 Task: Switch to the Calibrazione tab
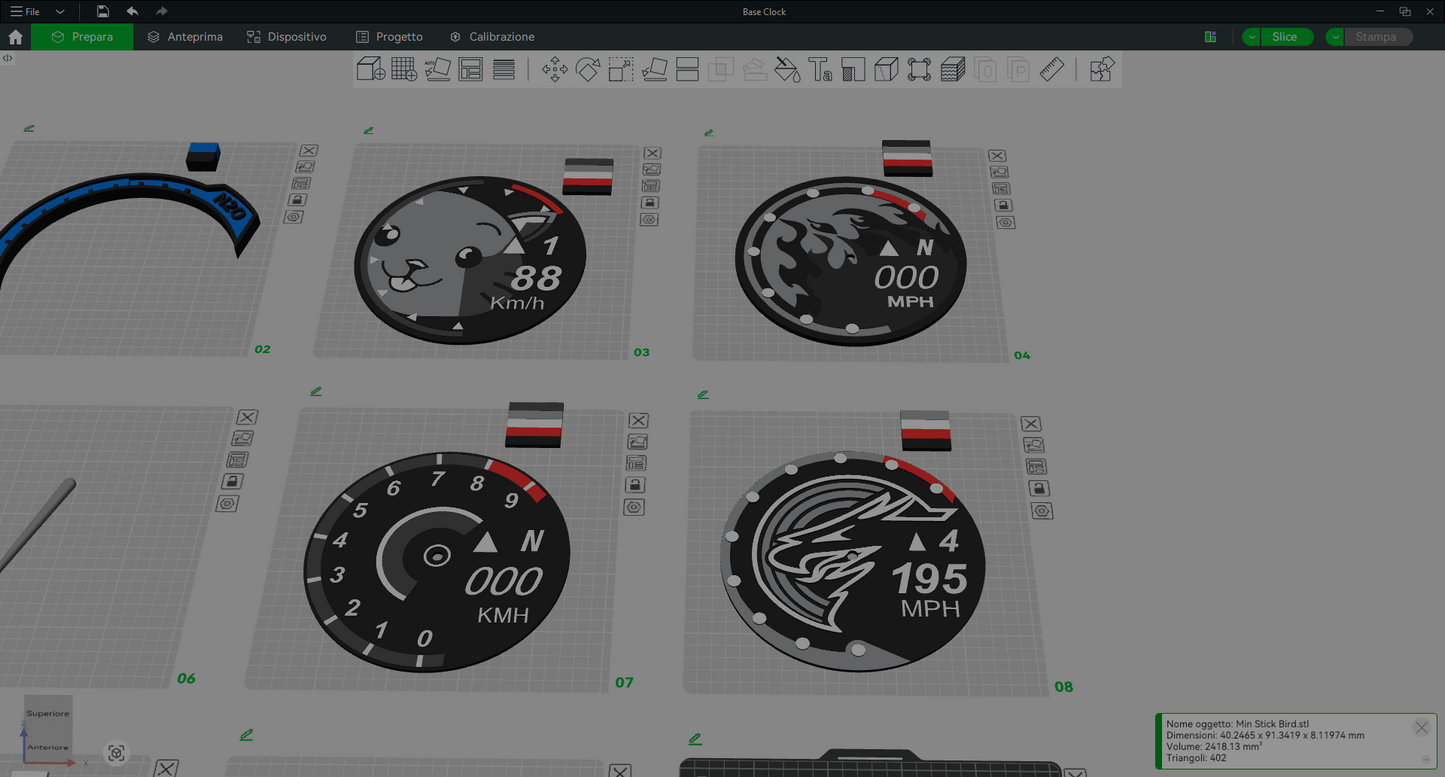click(x=492, y=37)
